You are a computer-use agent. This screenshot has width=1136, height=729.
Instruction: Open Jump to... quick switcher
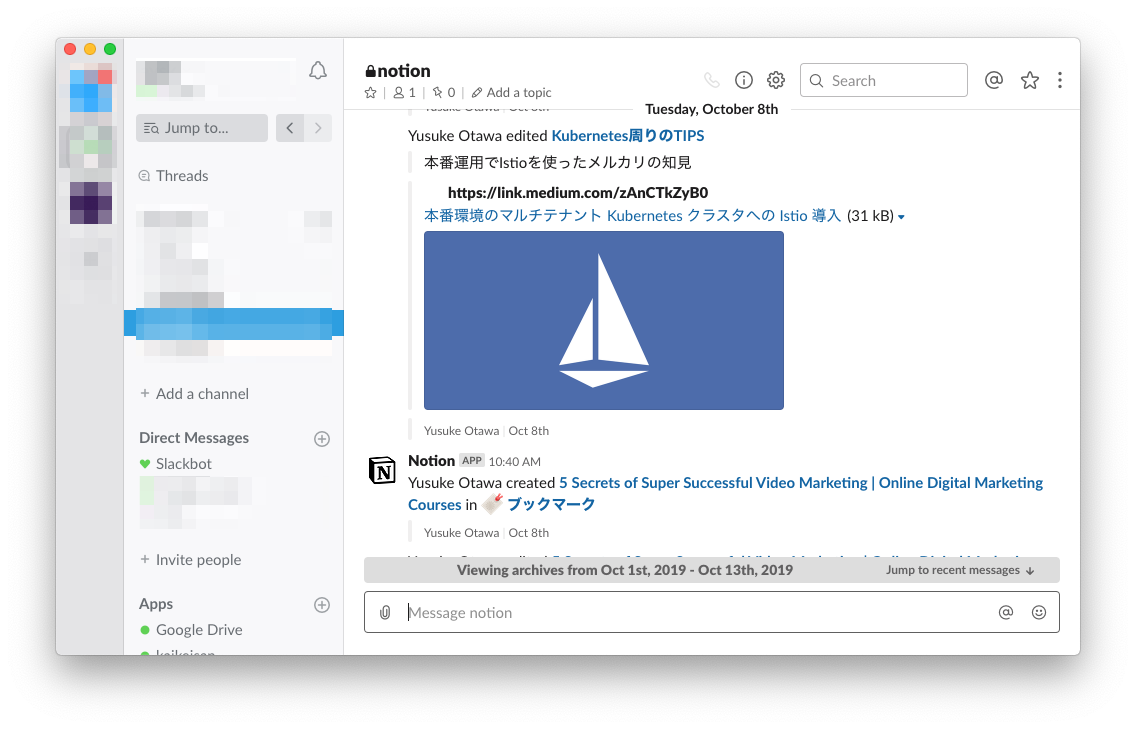[201, 128]
